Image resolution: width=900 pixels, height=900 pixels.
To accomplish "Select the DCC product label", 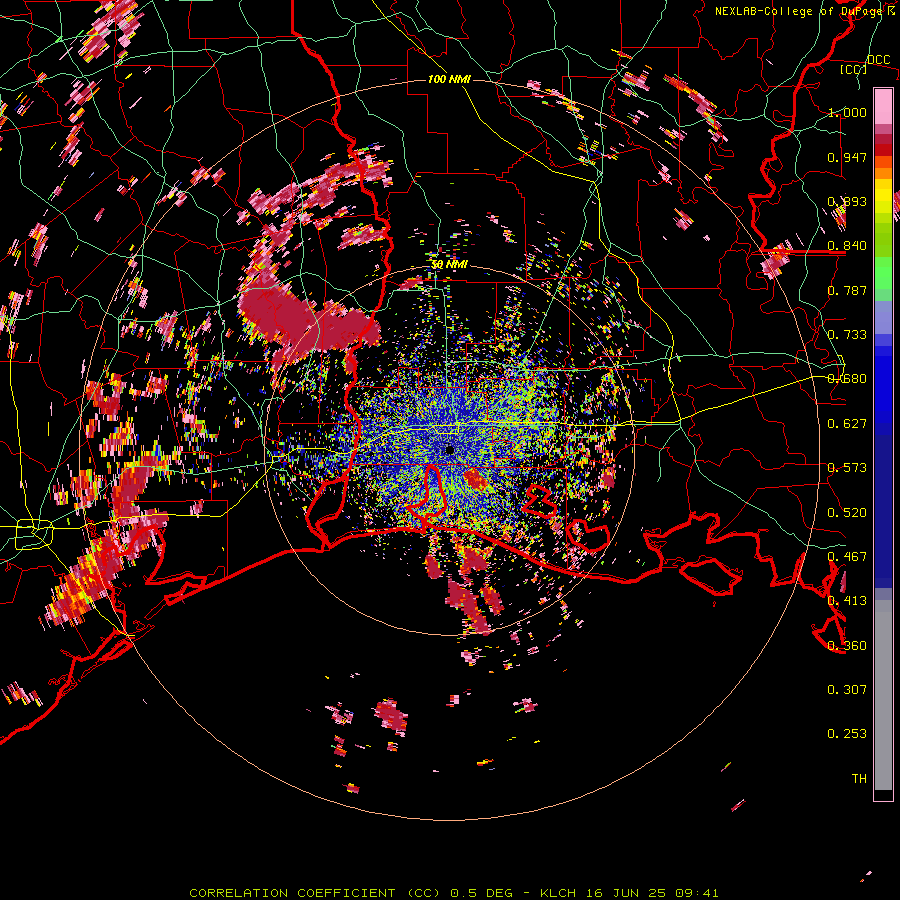I will pyautogui.click(x=878, y=60).
